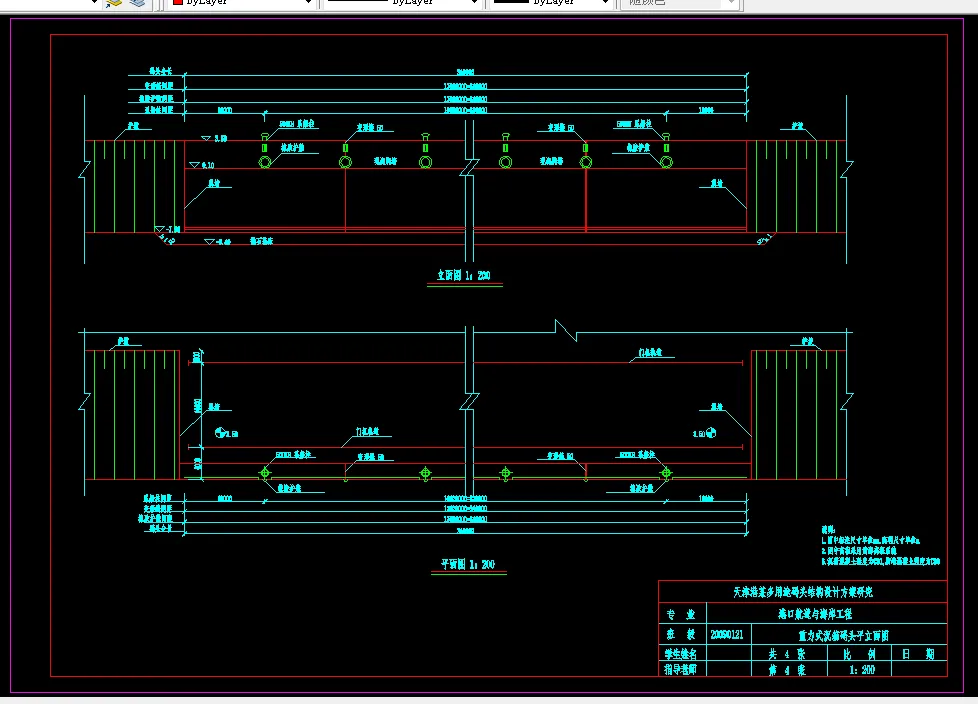This screenshot has width=978, height=704.
Task: Select the drawing name 重力式沉箱码头平立面图
Action: (843, 635)
